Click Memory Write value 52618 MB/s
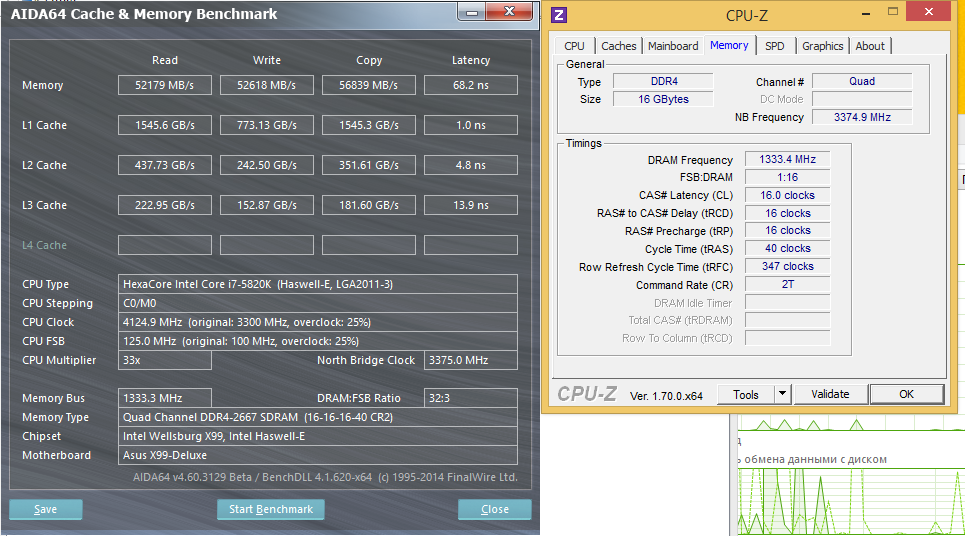965x536 pixels. tap(267, 85)
